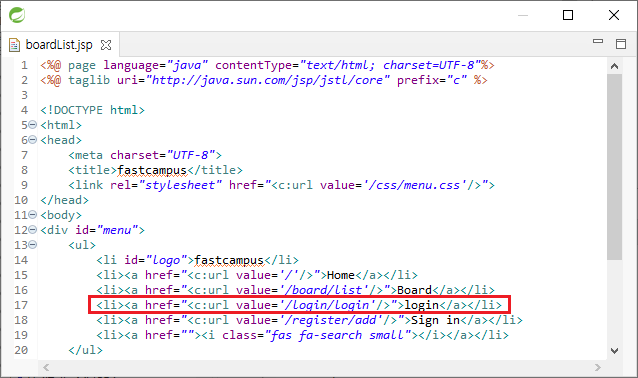Click the vertical scrollbar up arrow

(x=614, y=66)
